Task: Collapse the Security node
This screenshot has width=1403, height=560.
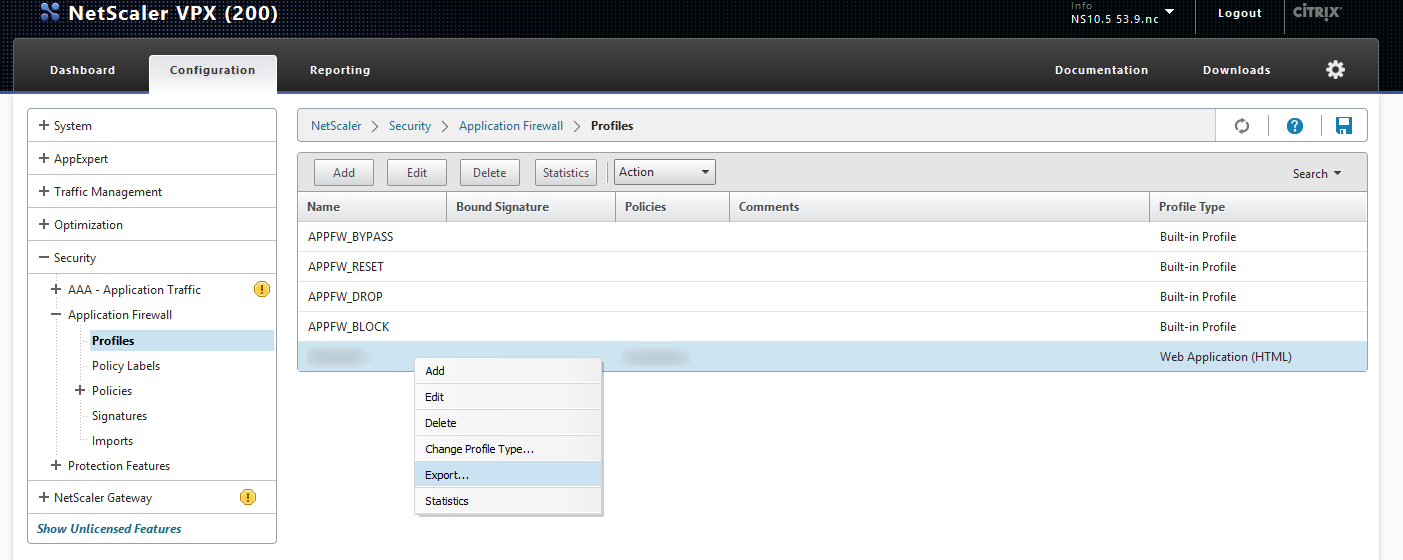Action: coord(43,258)
